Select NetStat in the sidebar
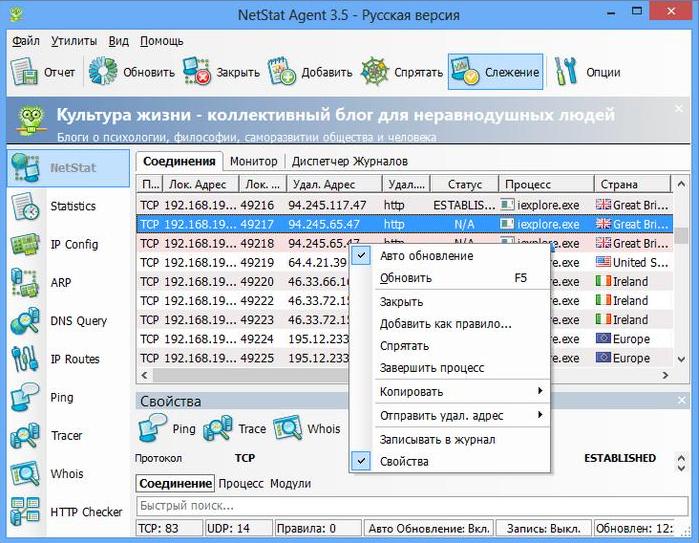Image resolution: width=699 pixels, height=543 pixels. point(68,168)
